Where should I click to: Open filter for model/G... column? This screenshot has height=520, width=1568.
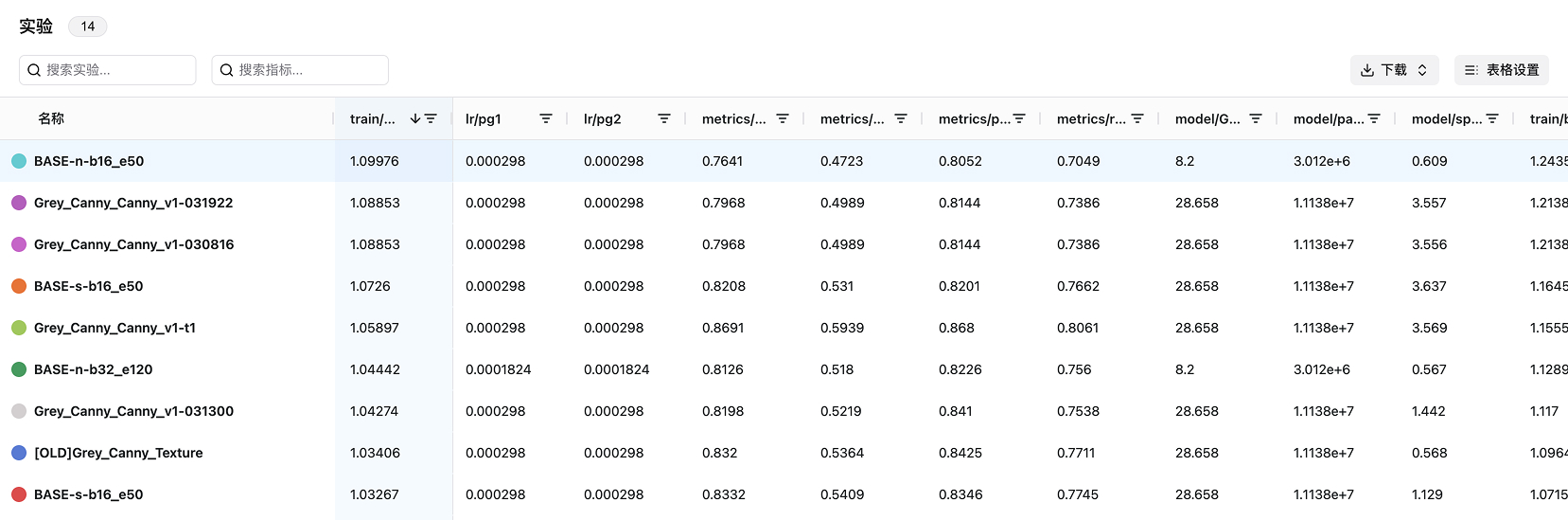pyautogui.click(x=1256, y=118)
